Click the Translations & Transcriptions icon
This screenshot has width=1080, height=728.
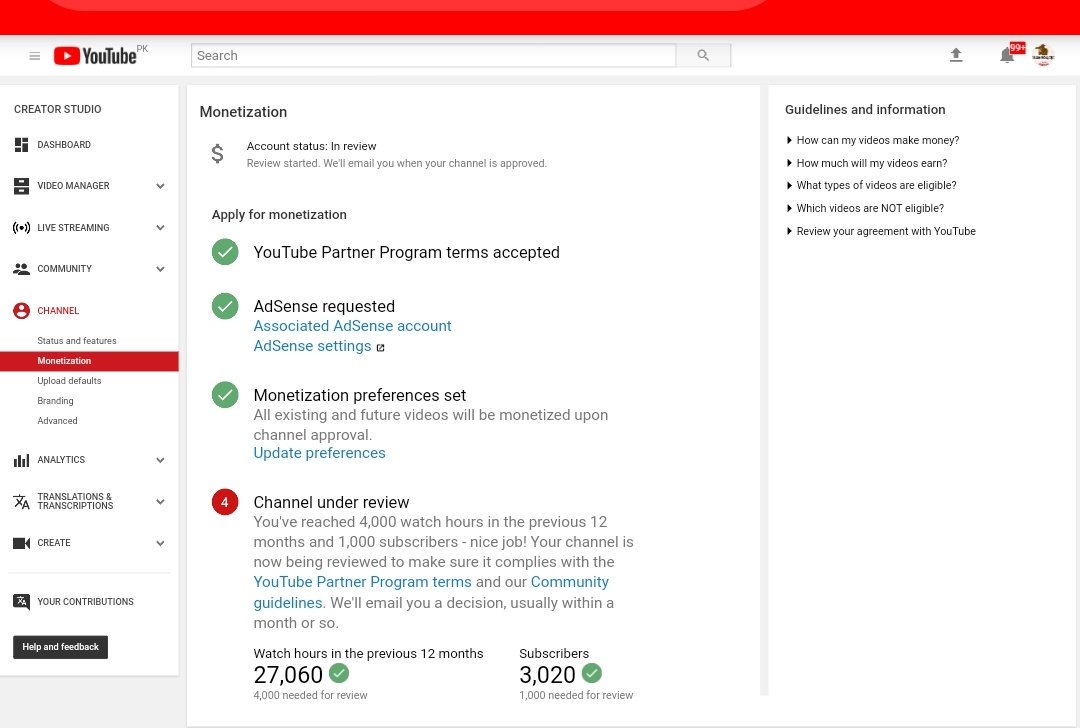pyautogui.click(x=21, y=501)
